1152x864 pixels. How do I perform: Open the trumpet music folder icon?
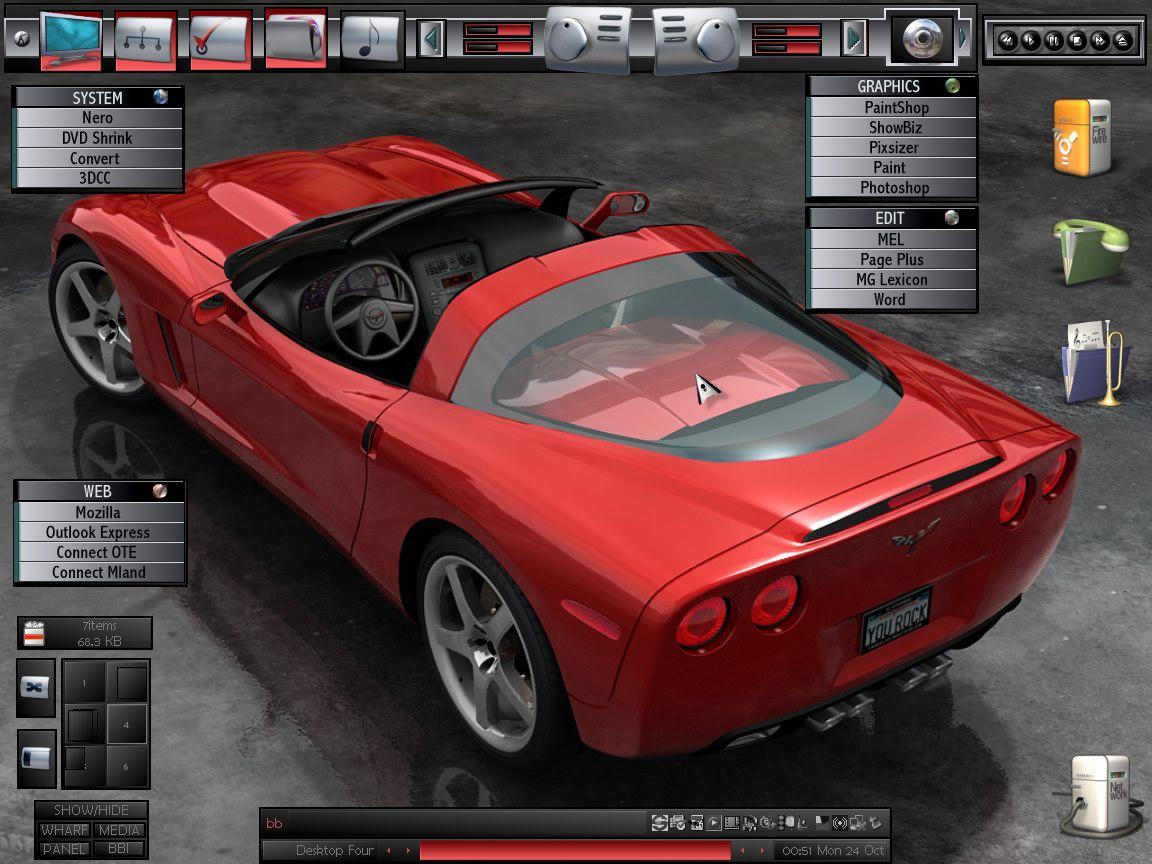coord(1092,363)
